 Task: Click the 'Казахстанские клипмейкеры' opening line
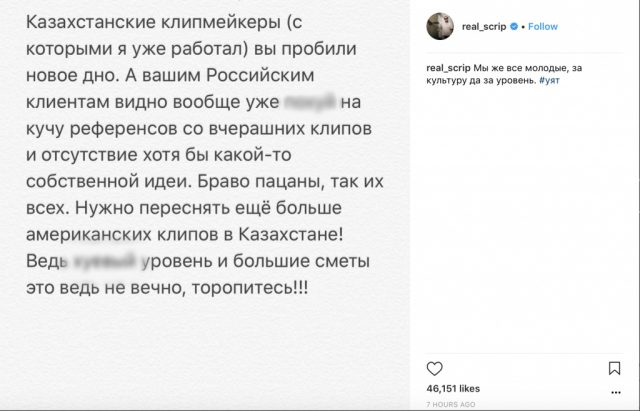click(150, 23)
